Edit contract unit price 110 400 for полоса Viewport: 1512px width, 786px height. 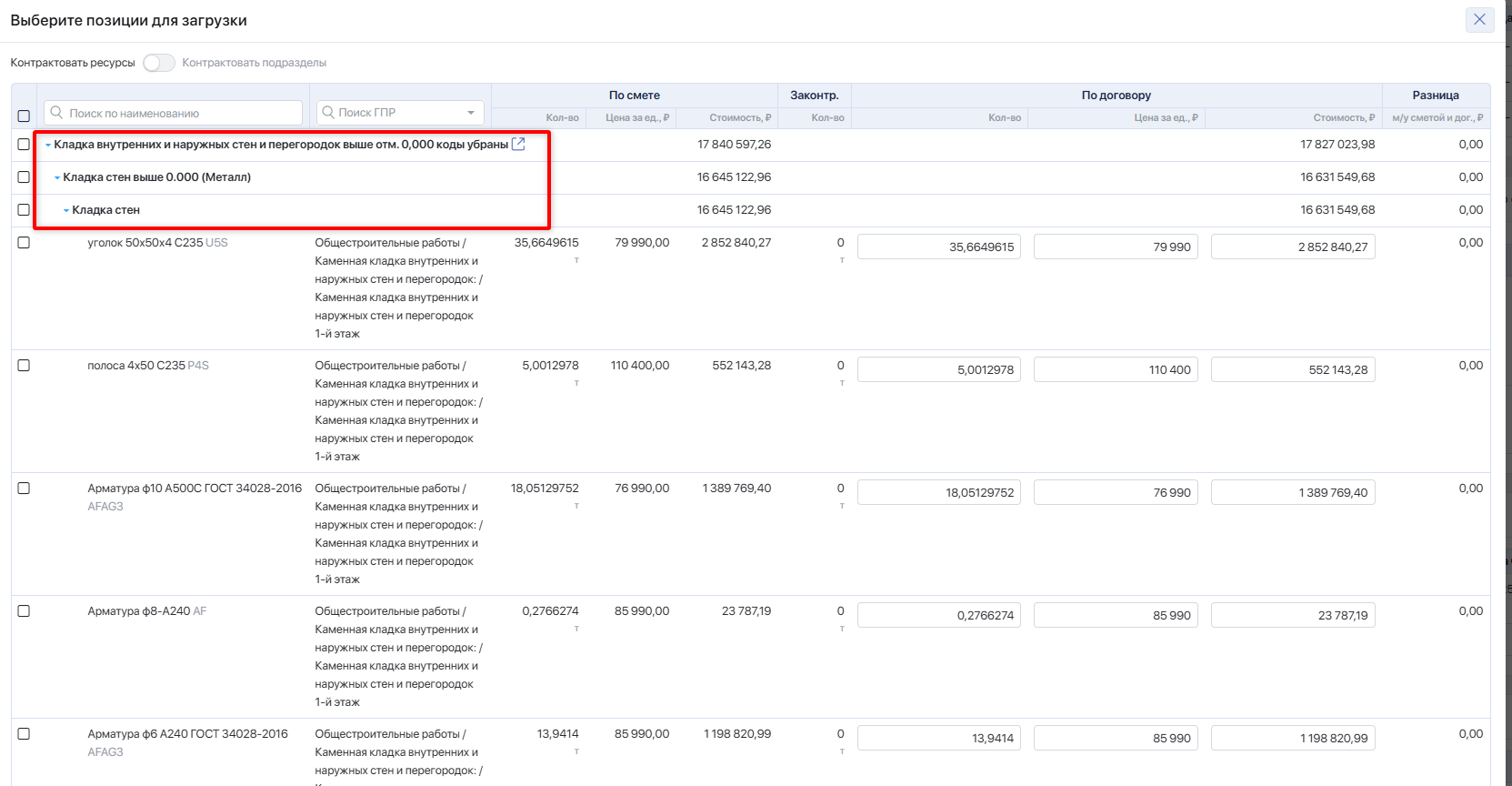1115,369
